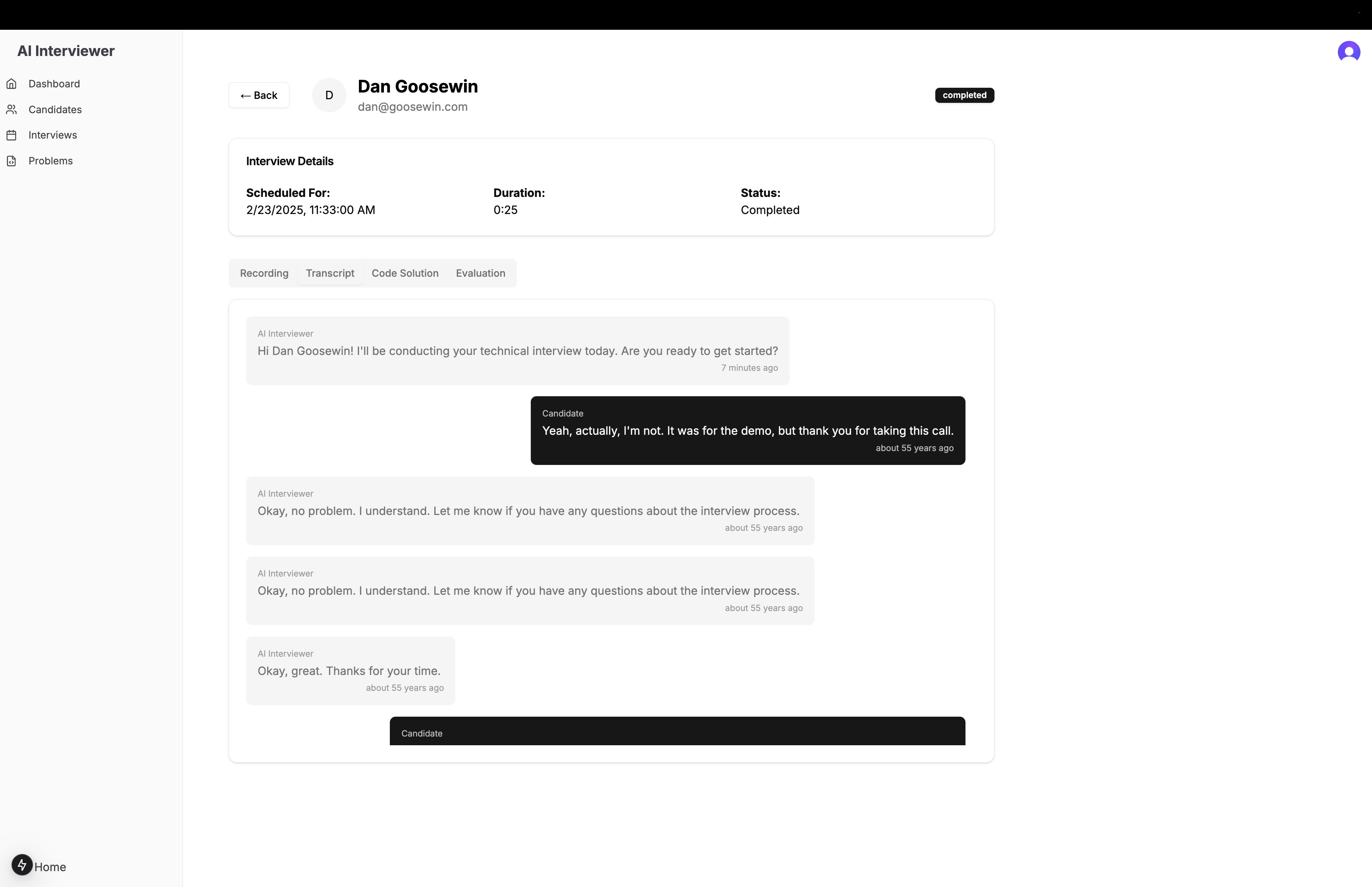Click the Home link at bottom
Screen dimensions: 1372x887
(50, 867)
